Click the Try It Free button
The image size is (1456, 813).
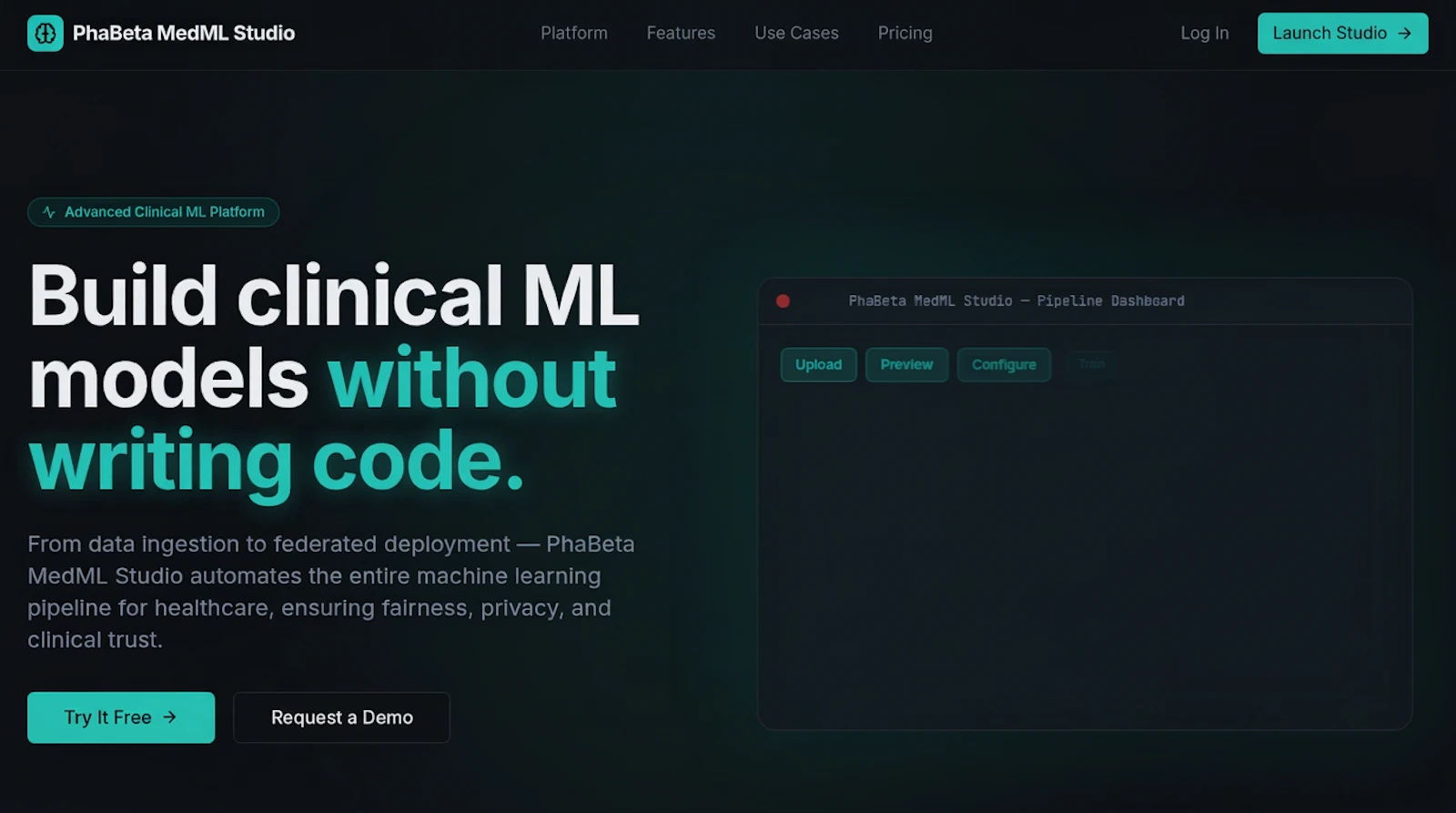pyautogui.click(x=121, y=717)
